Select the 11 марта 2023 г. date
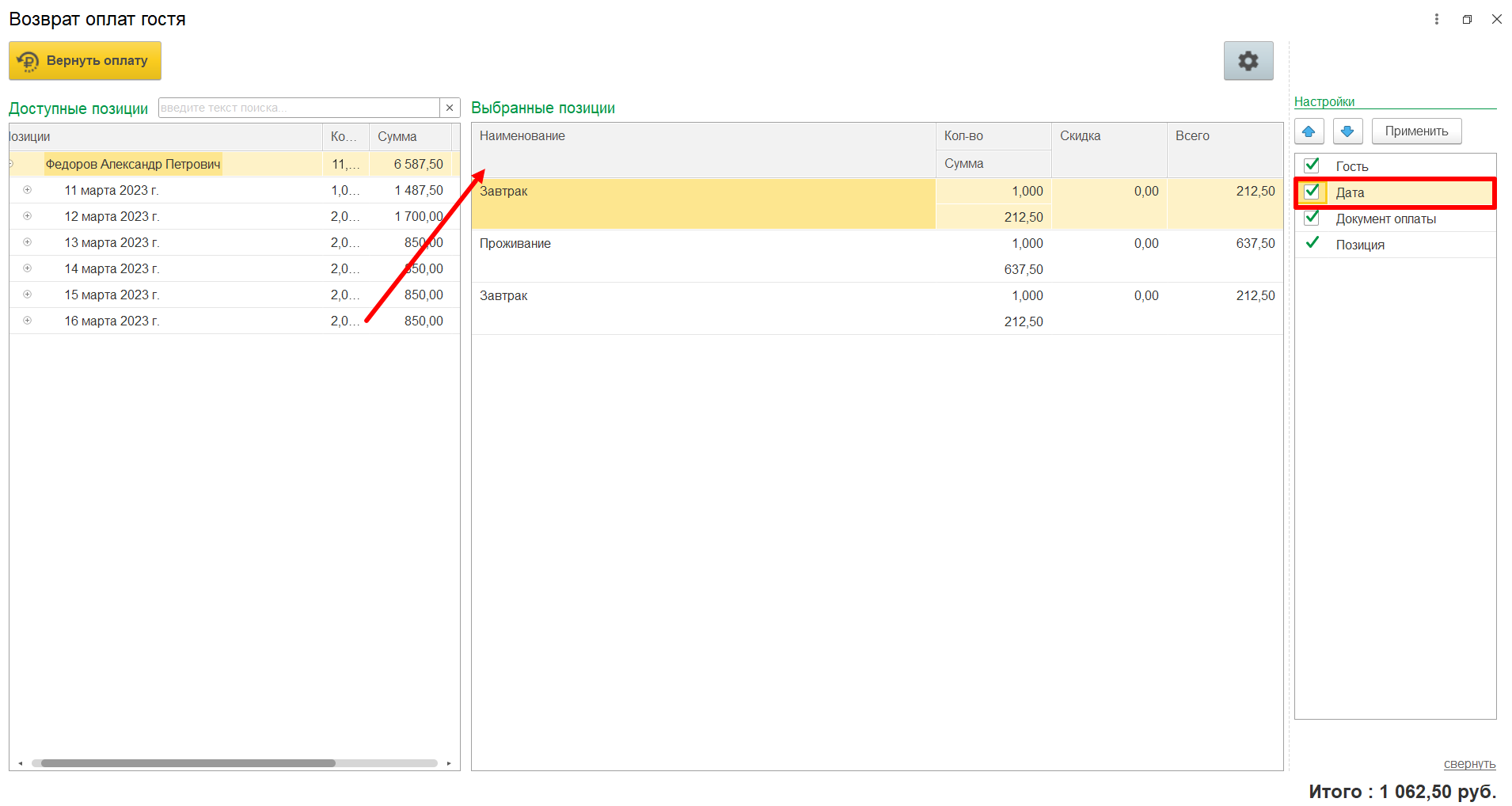The image size is (1512, 806). pos(112,190)
